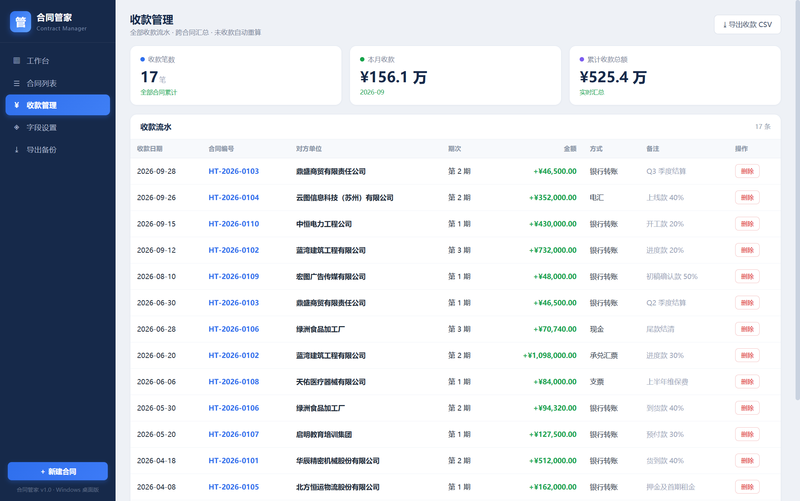Click the 字段设置 diamond icon
Viewport: 800px width, 501px height.
tap(17, 128)
